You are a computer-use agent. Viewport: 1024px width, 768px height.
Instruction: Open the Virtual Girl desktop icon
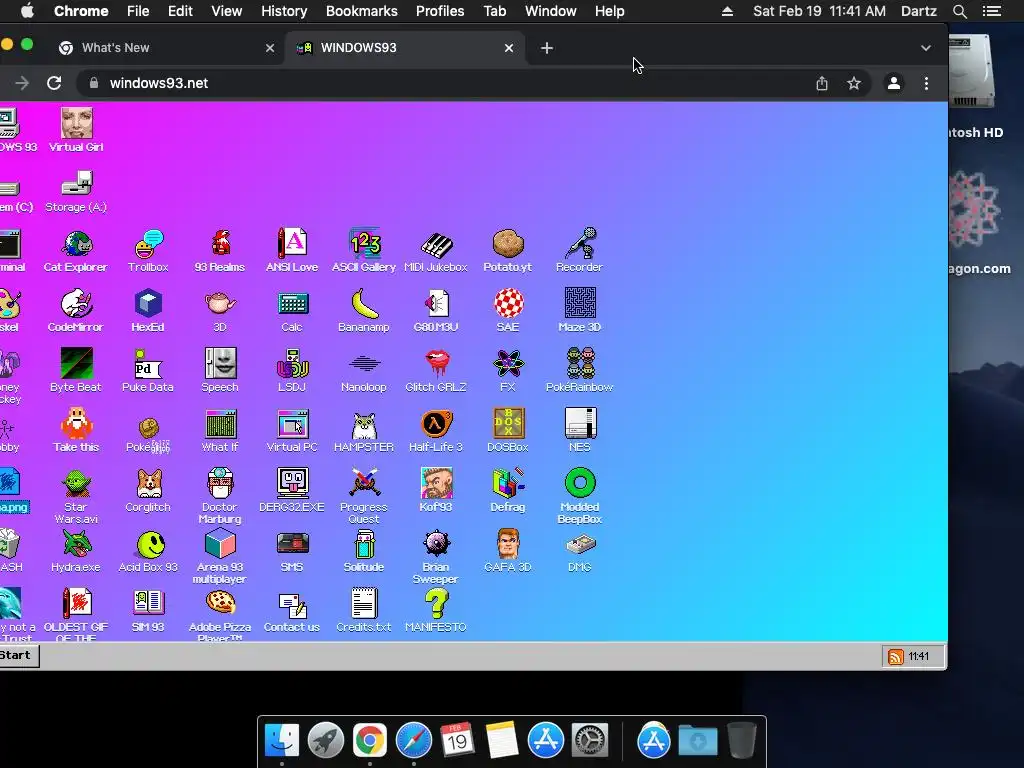click(76, 130)
